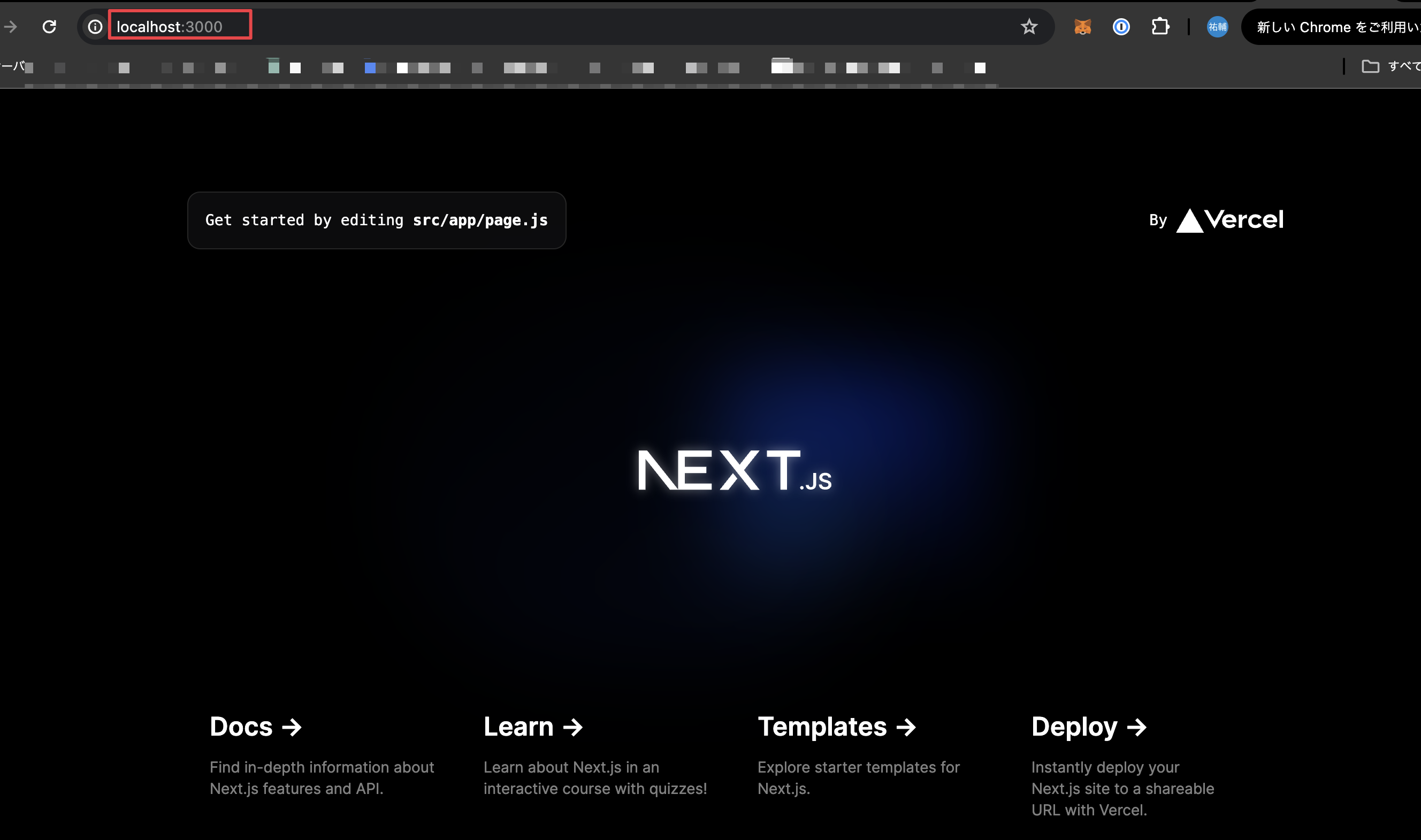Open the 1Password extension
1421x840 pixels.
(1120, 27)
